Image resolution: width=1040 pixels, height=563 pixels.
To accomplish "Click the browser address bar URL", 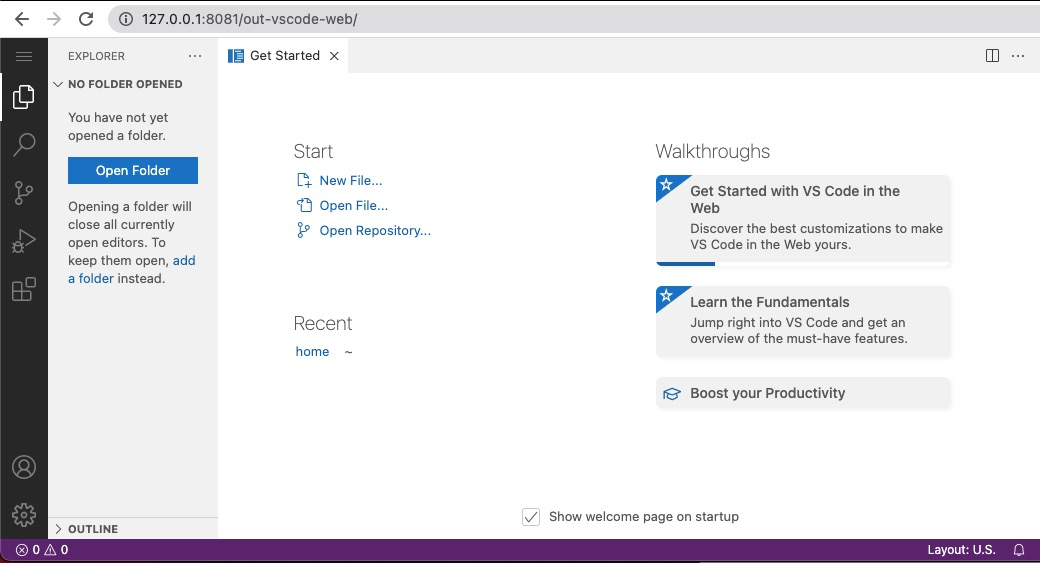I will pyautogui.click(x=249, y=19).
